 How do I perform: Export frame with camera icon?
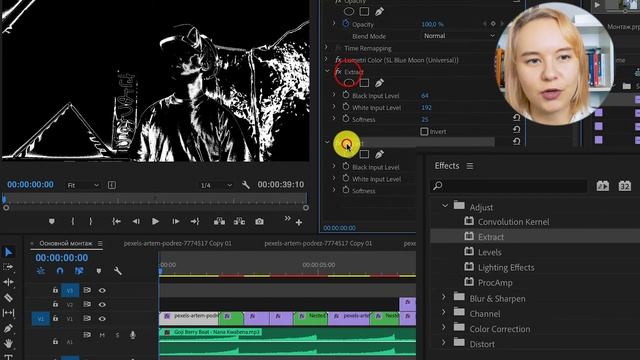click(259, 221)
